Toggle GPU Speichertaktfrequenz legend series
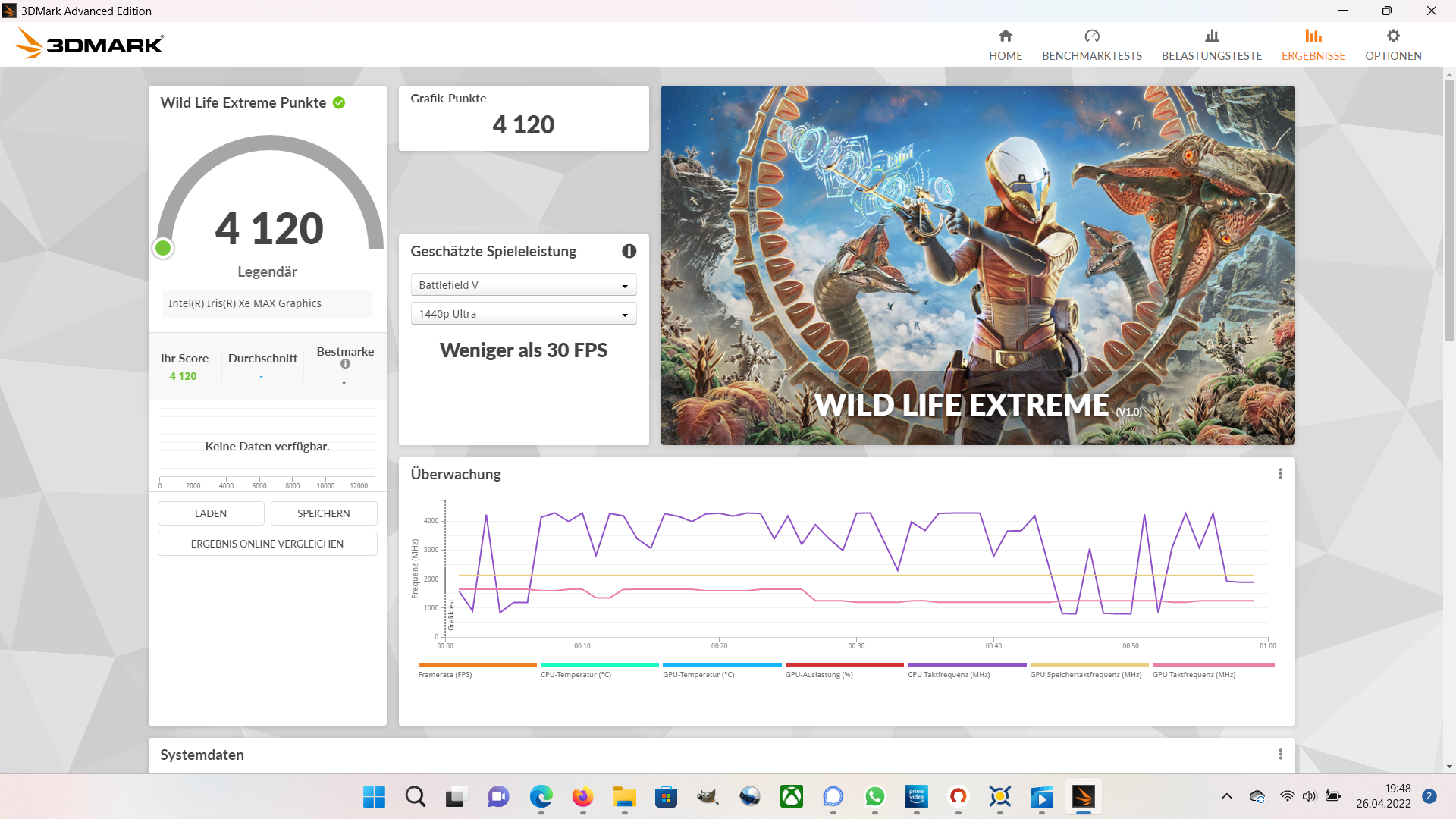 (1085, 674)
